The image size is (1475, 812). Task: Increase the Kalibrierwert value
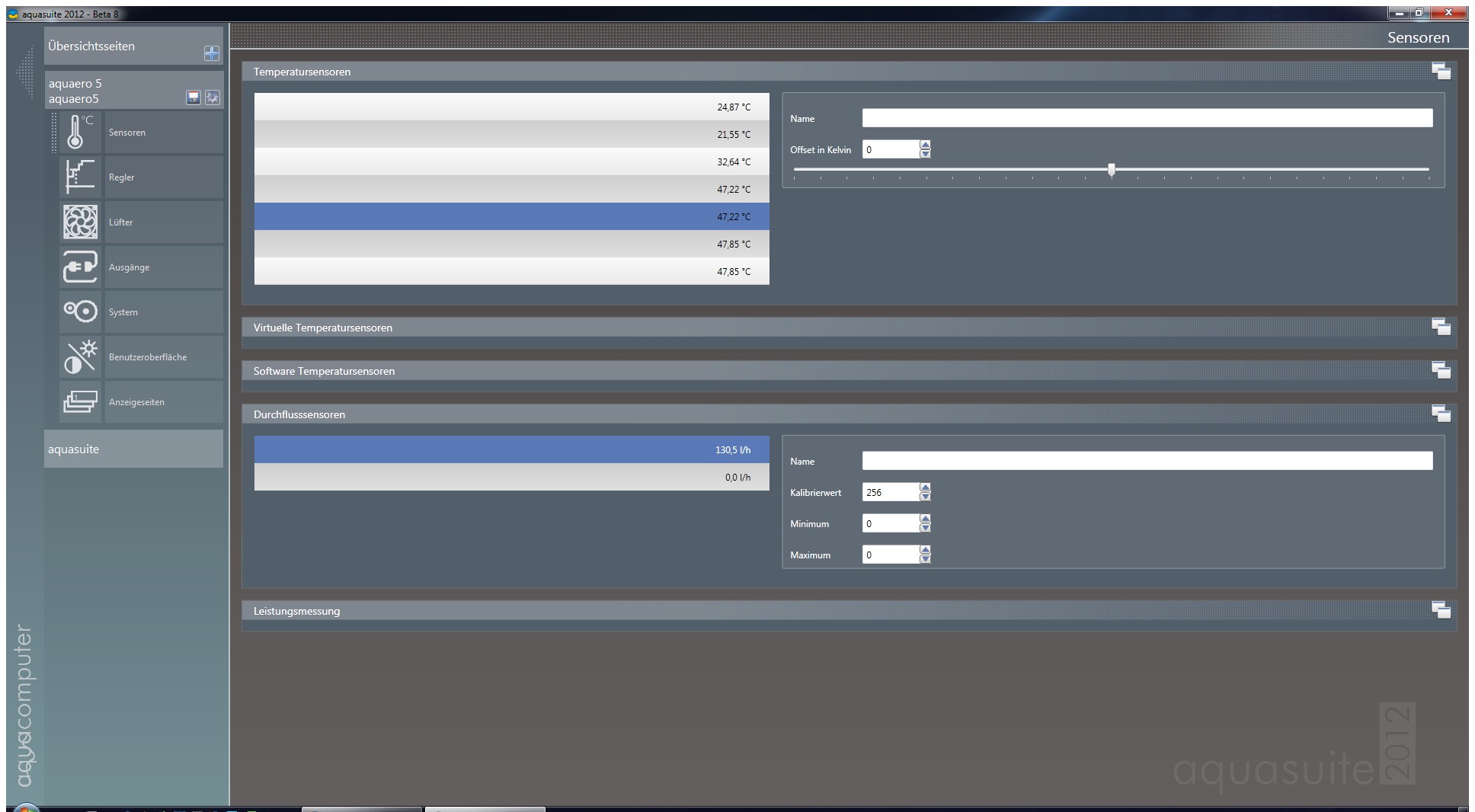(x=925, y=488)
